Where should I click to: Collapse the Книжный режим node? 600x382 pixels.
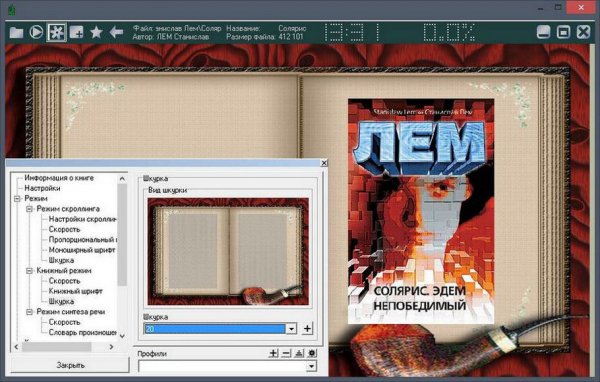click(x=29, y=271)
